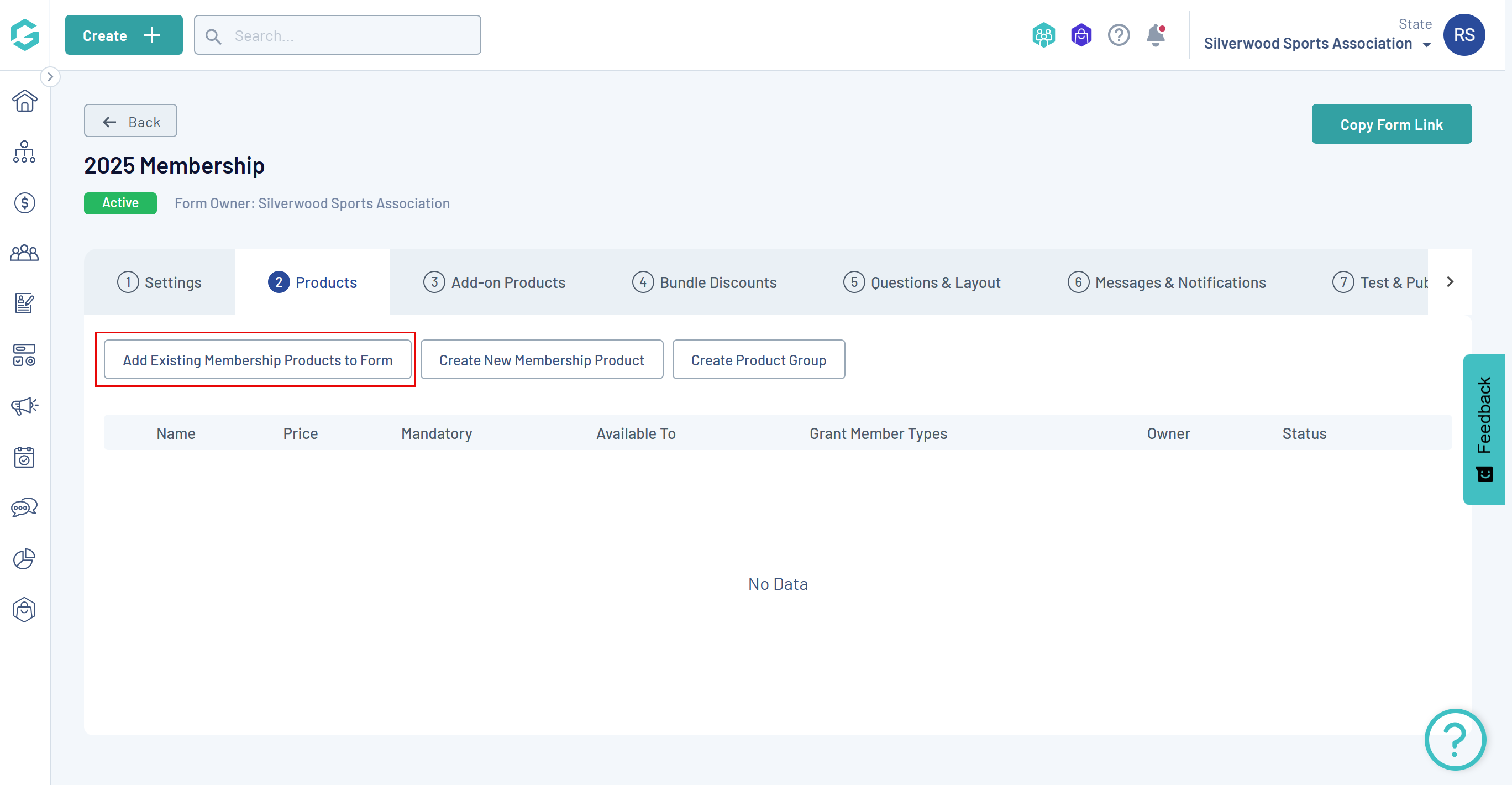Open the dollar finance sidebar icon
The image size is (1512, 785).
click(x=25, y=203)
